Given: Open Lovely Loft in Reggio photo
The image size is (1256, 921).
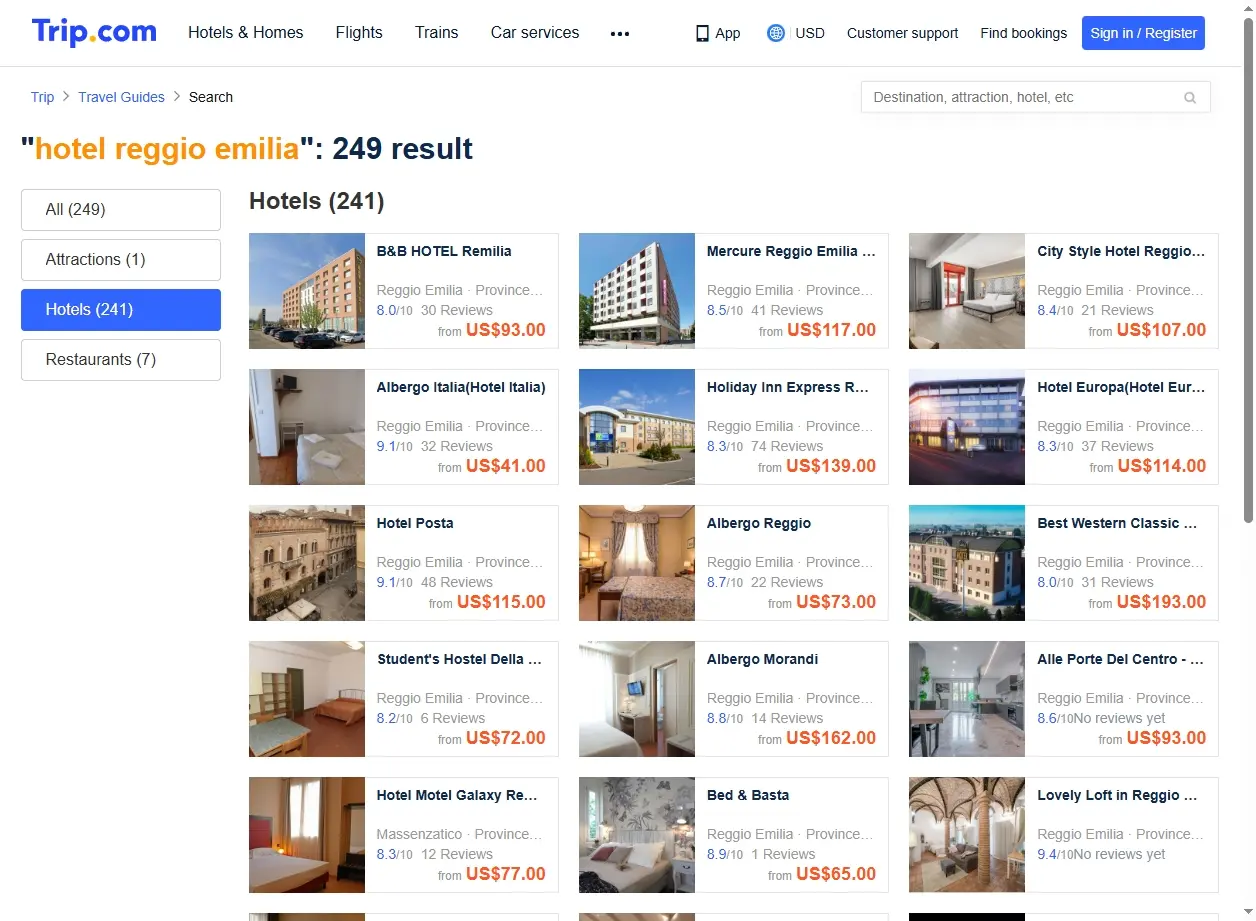Looking at the screenshot, I should pyautogui.click(x=967, y=835).
